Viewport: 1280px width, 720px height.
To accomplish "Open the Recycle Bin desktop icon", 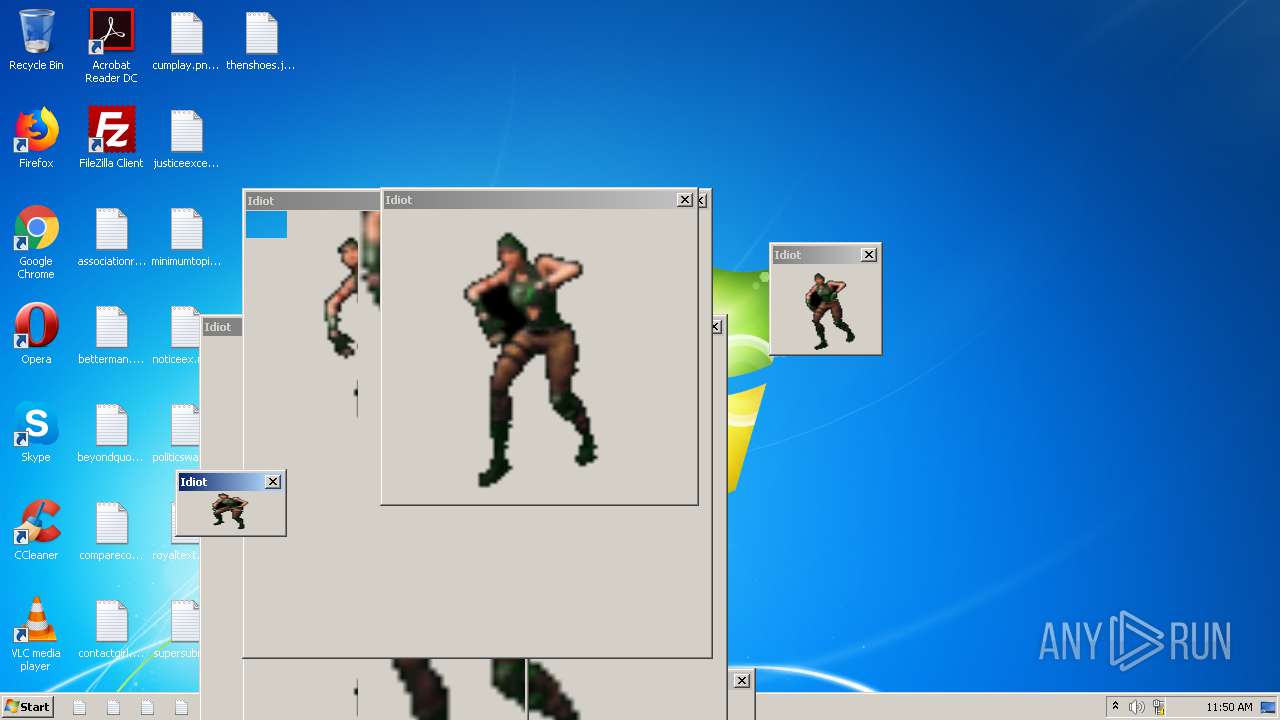I will [36, 41].
